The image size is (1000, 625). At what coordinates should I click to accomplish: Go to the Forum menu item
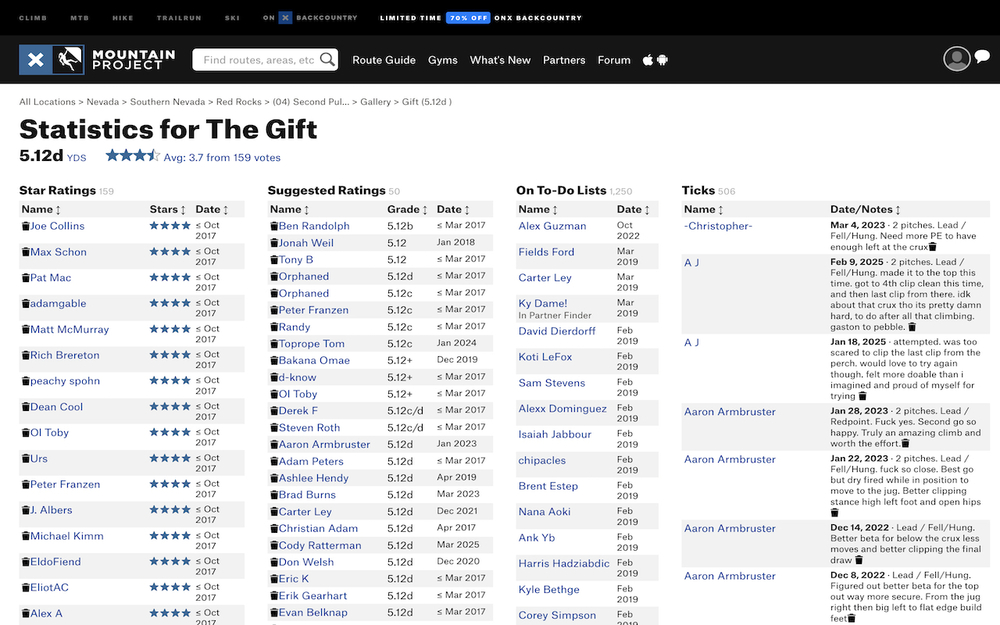(614, 60)
